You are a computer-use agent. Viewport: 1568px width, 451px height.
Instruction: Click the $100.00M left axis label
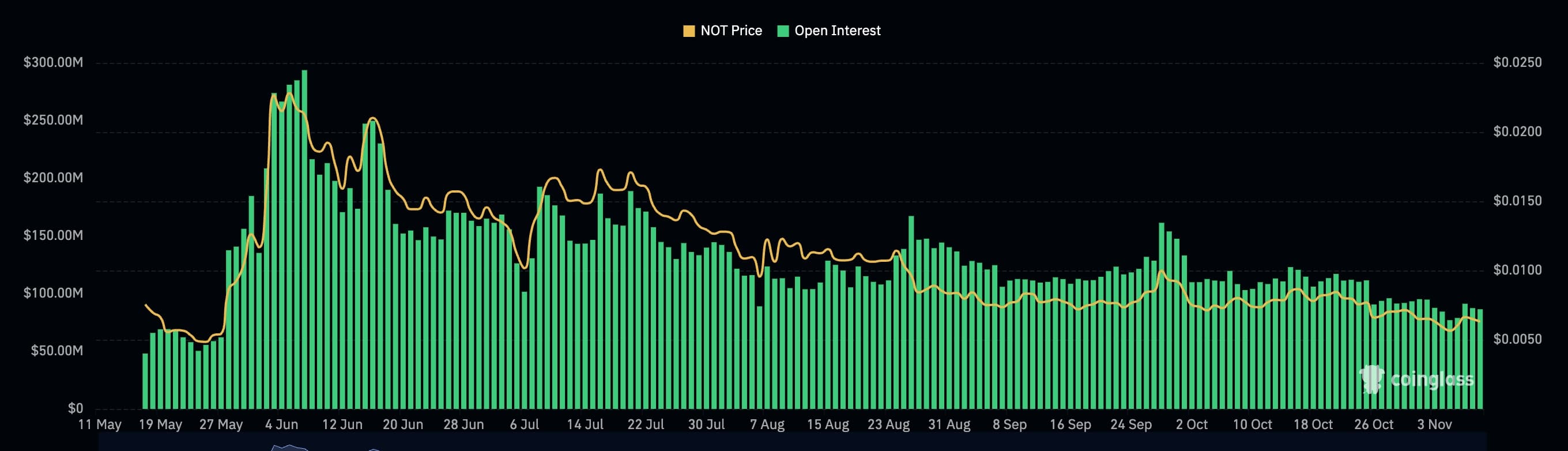[53, 294]
